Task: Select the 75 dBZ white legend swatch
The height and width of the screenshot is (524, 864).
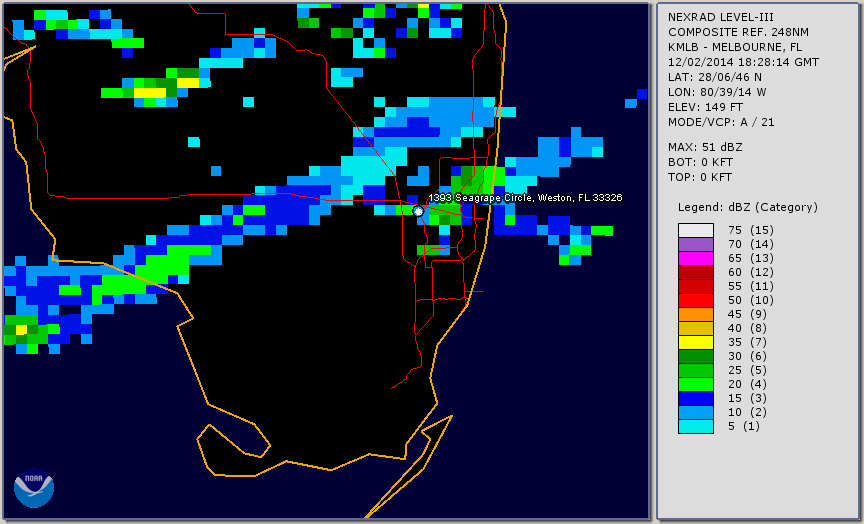Action: tap(696, 230)
